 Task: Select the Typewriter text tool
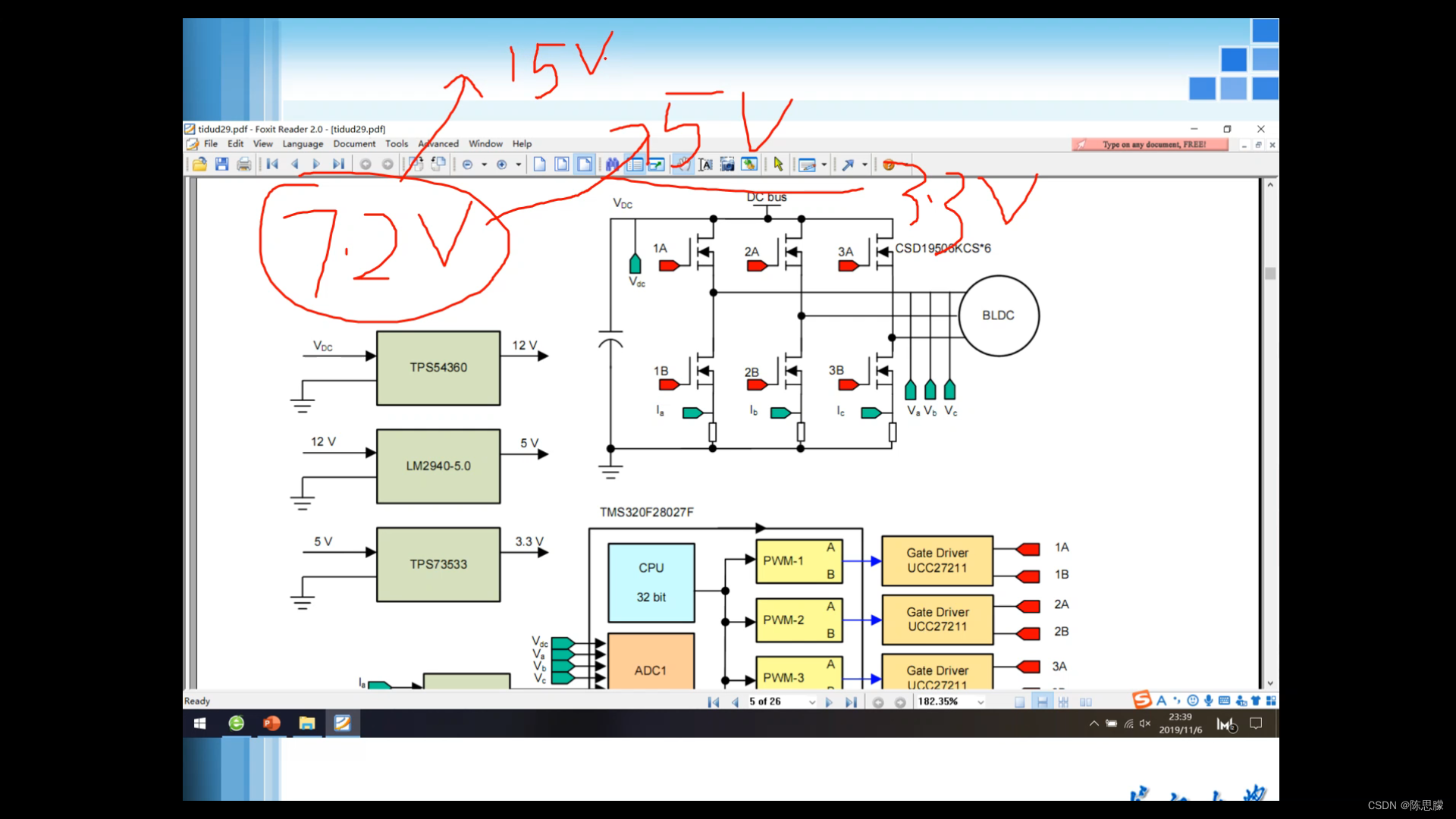(x=705, y=164)
